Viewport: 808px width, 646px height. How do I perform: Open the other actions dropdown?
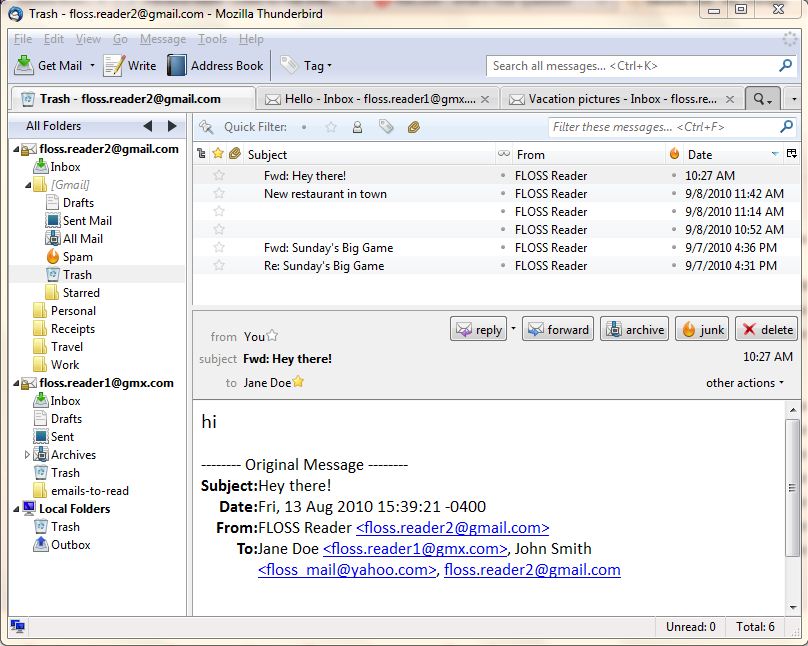[745, 383]
